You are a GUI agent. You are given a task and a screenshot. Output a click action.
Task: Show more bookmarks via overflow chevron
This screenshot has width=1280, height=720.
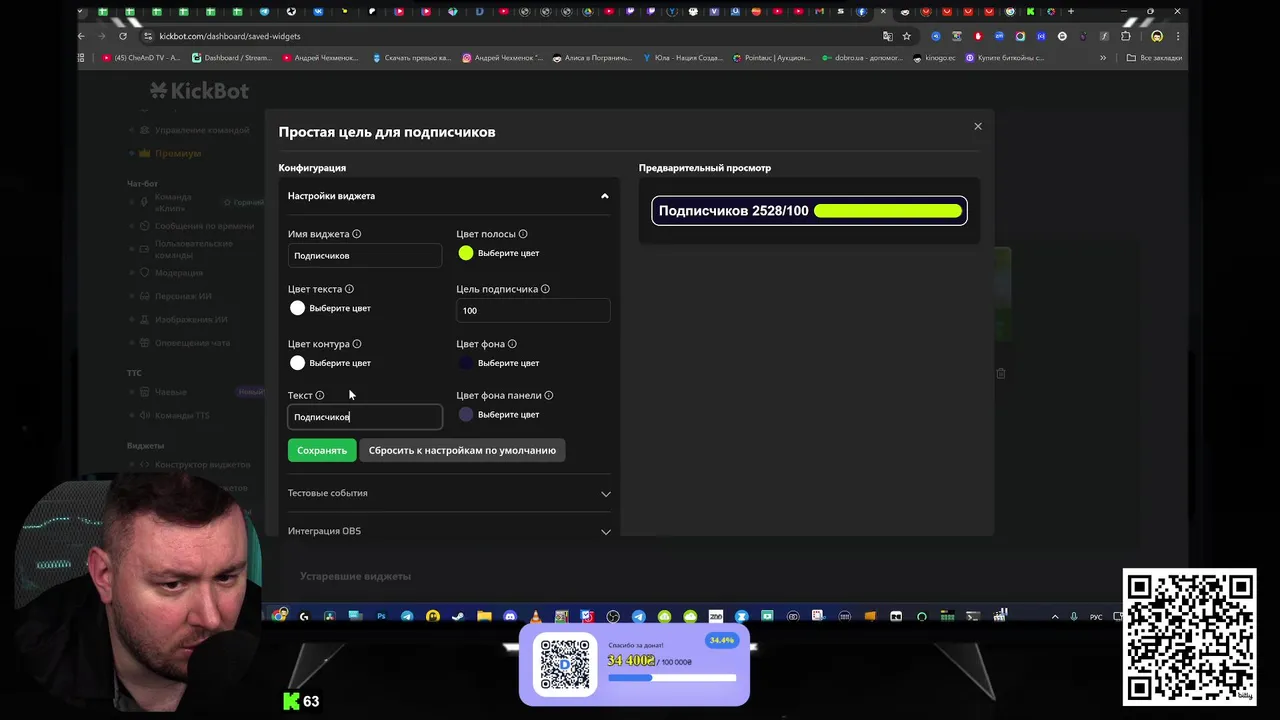tap(1103, 58)
